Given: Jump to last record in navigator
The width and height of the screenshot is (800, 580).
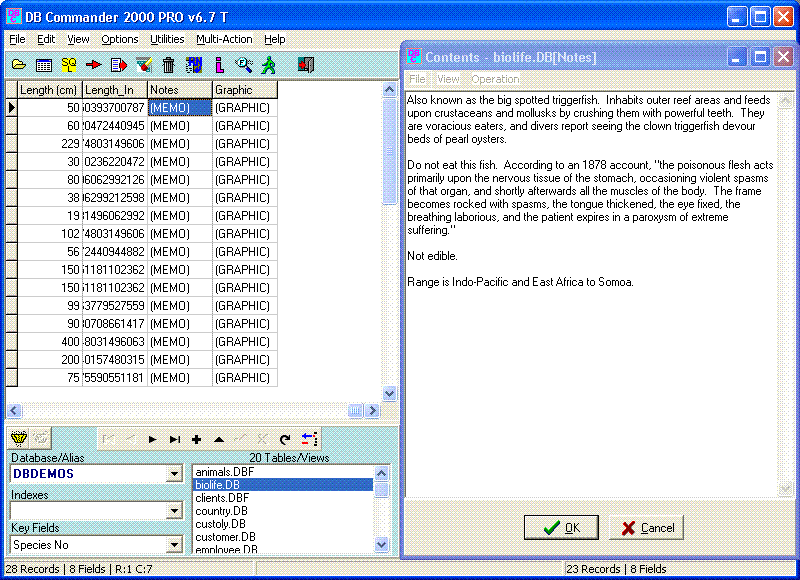Looking at the screenshot, I should [x=174, y=439].
